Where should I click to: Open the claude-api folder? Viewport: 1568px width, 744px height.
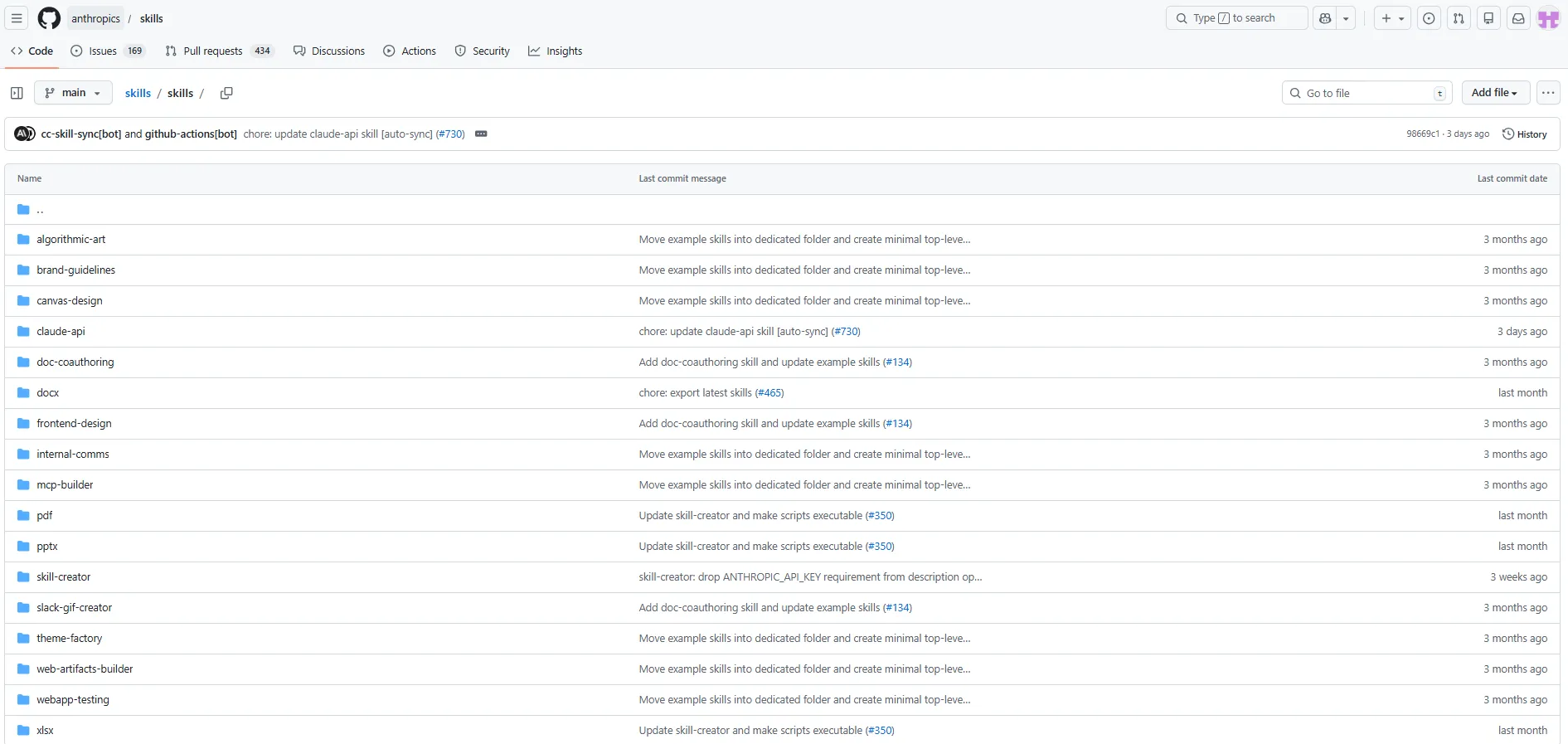[x=61, y=331]
